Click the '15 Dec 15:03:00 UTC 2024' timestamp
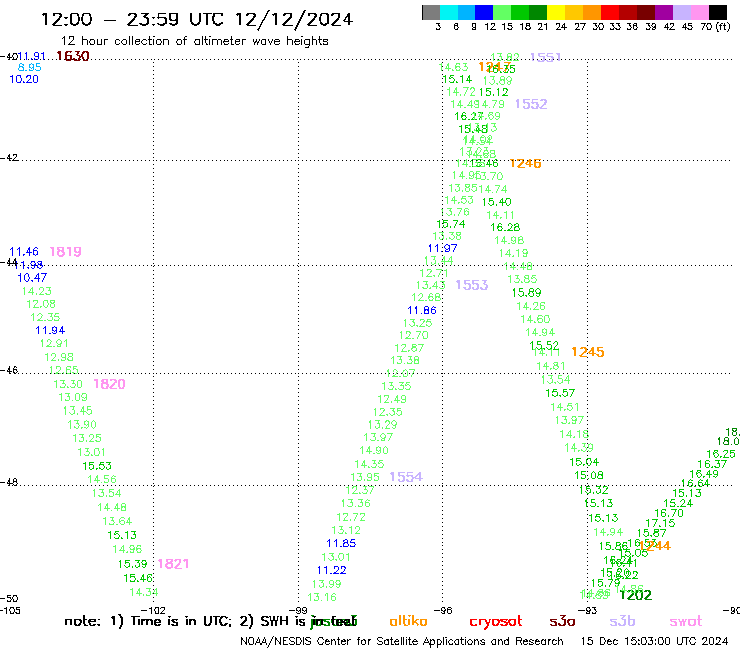 (654, 642)
